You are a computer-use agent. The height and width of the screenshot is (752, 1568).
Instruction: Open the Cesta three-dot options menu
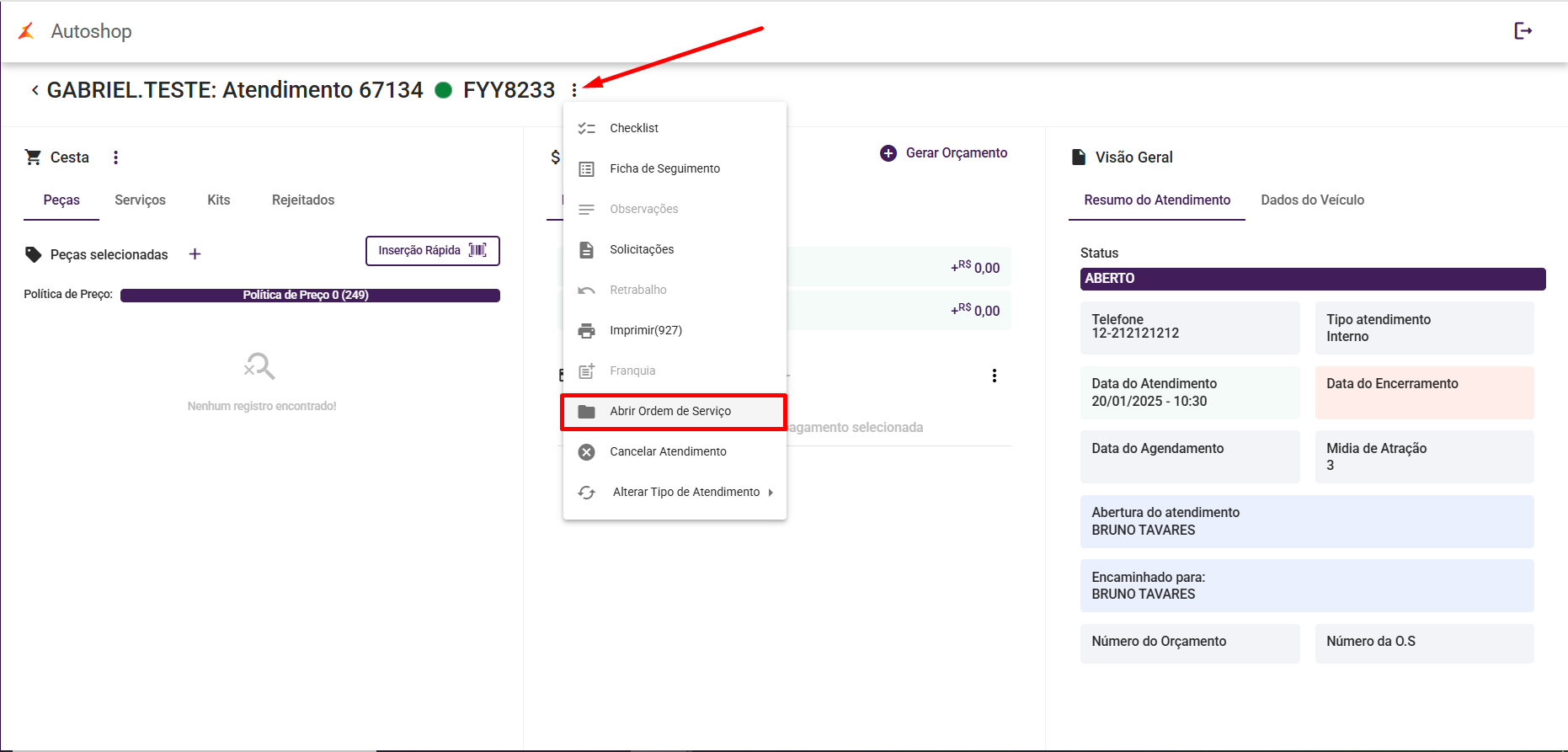click(x=116, y=157)
